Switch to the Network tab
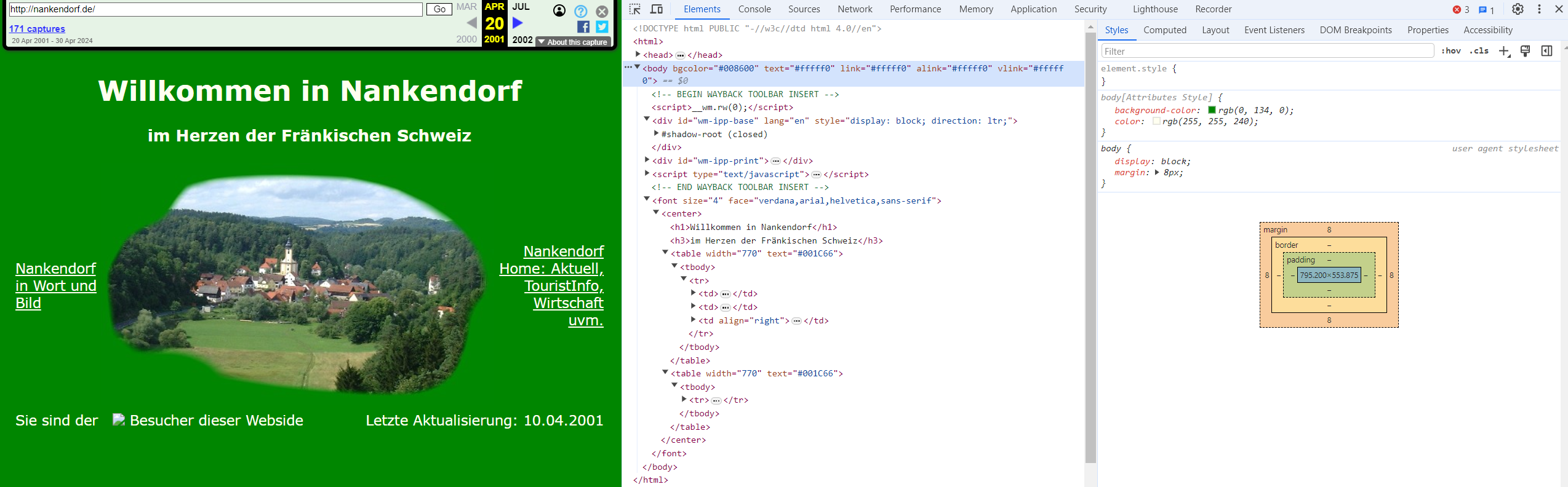Image resolution: width=1568 pixels, height=487 pixels. click(855, 9)
